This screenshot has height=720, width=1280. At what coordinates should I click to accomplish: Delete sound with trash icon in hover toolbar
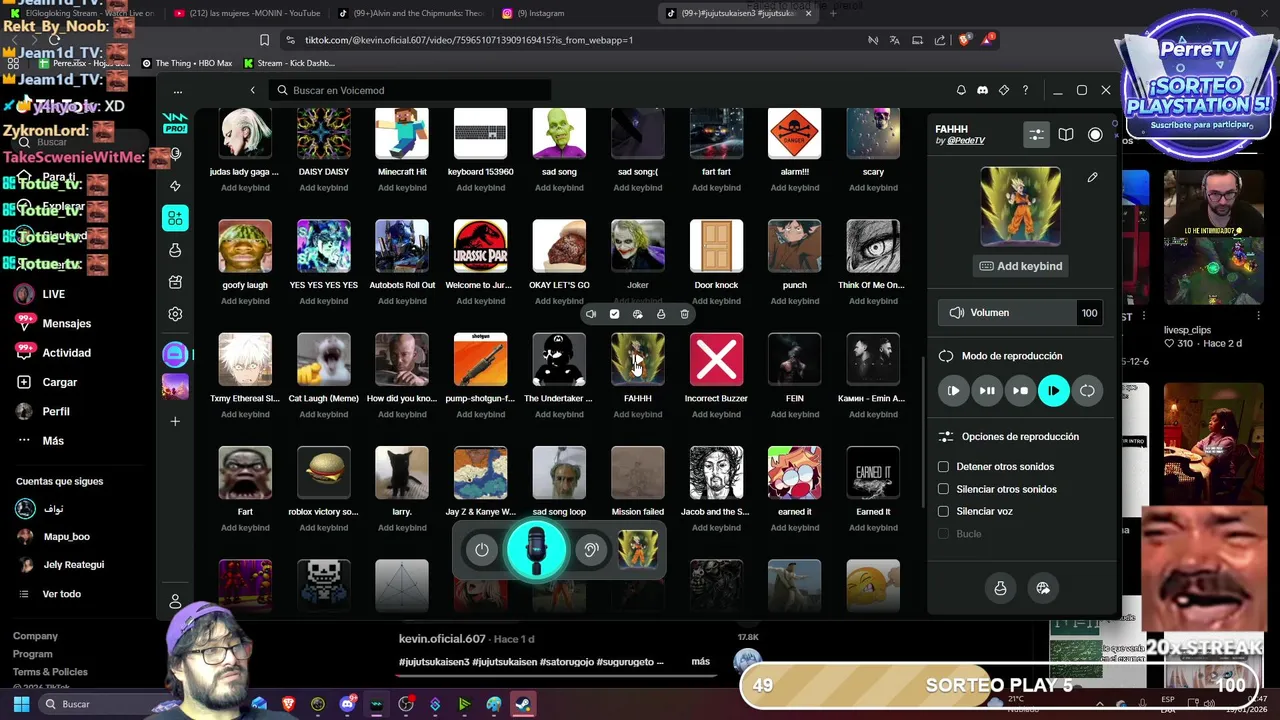[x=684, y=314]
